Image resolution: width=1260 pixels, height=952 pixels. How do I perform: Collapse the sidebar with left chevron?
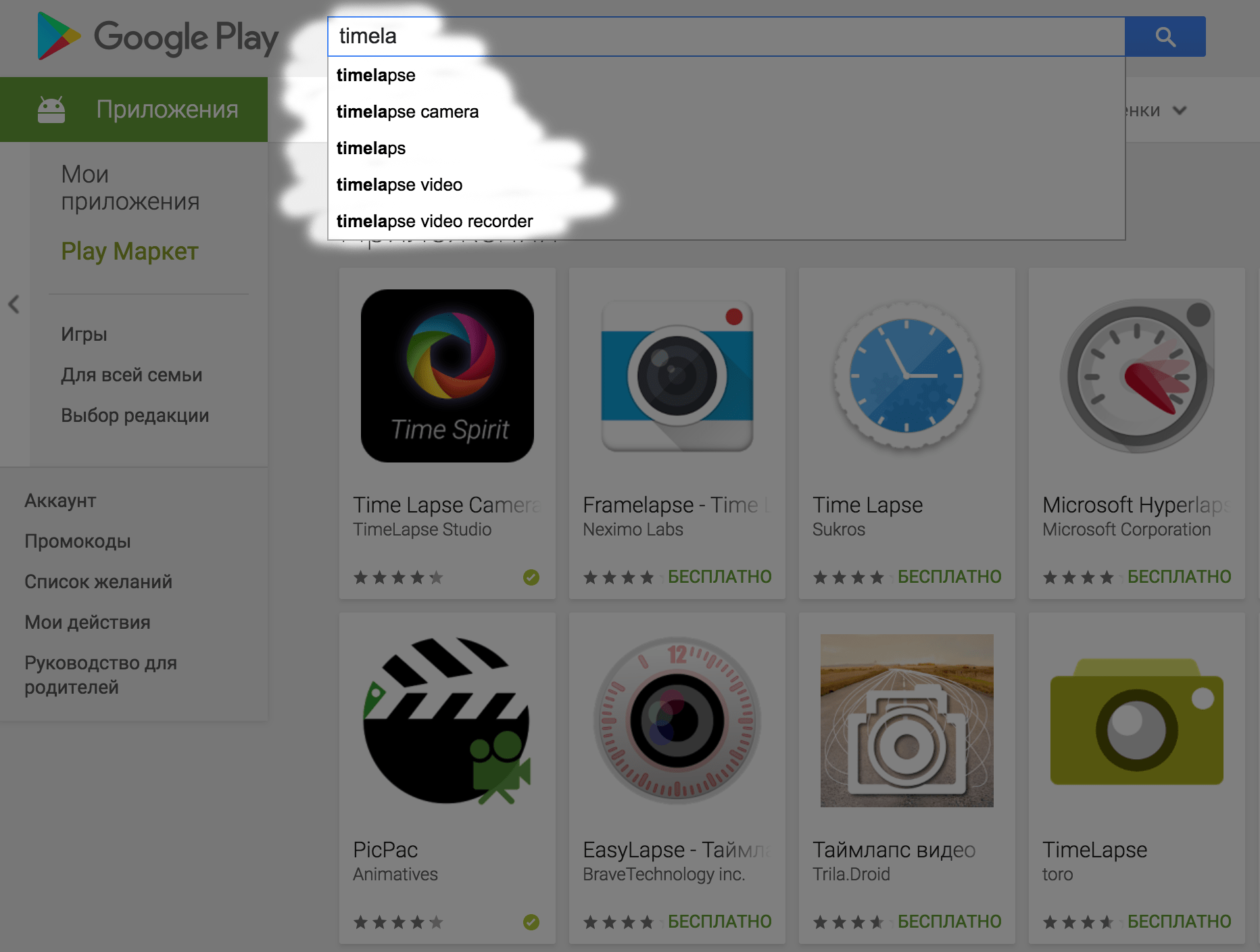[14, 304]
